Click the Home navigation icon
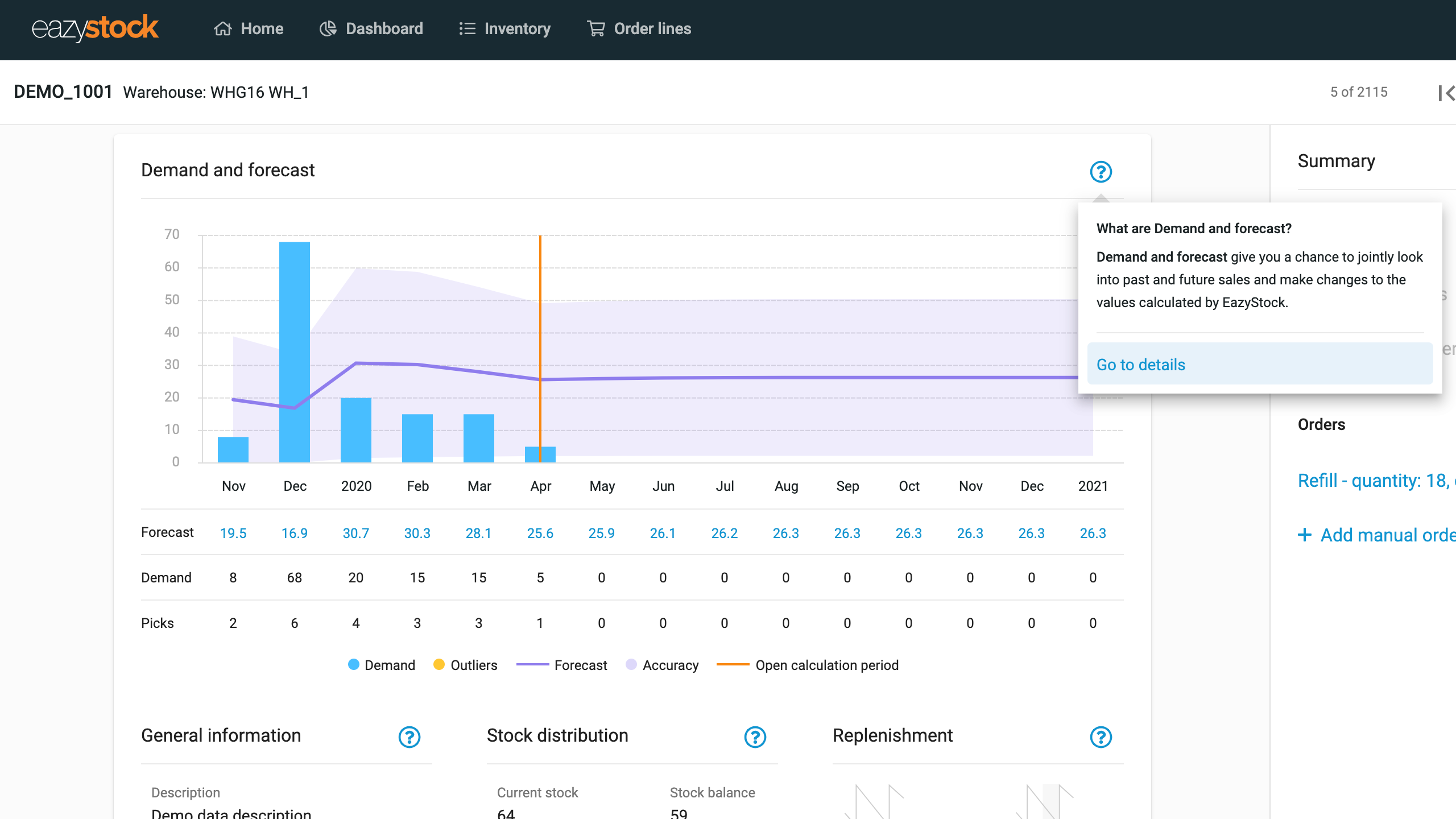Screen dimensions: 1456x819 click(223, 28)
